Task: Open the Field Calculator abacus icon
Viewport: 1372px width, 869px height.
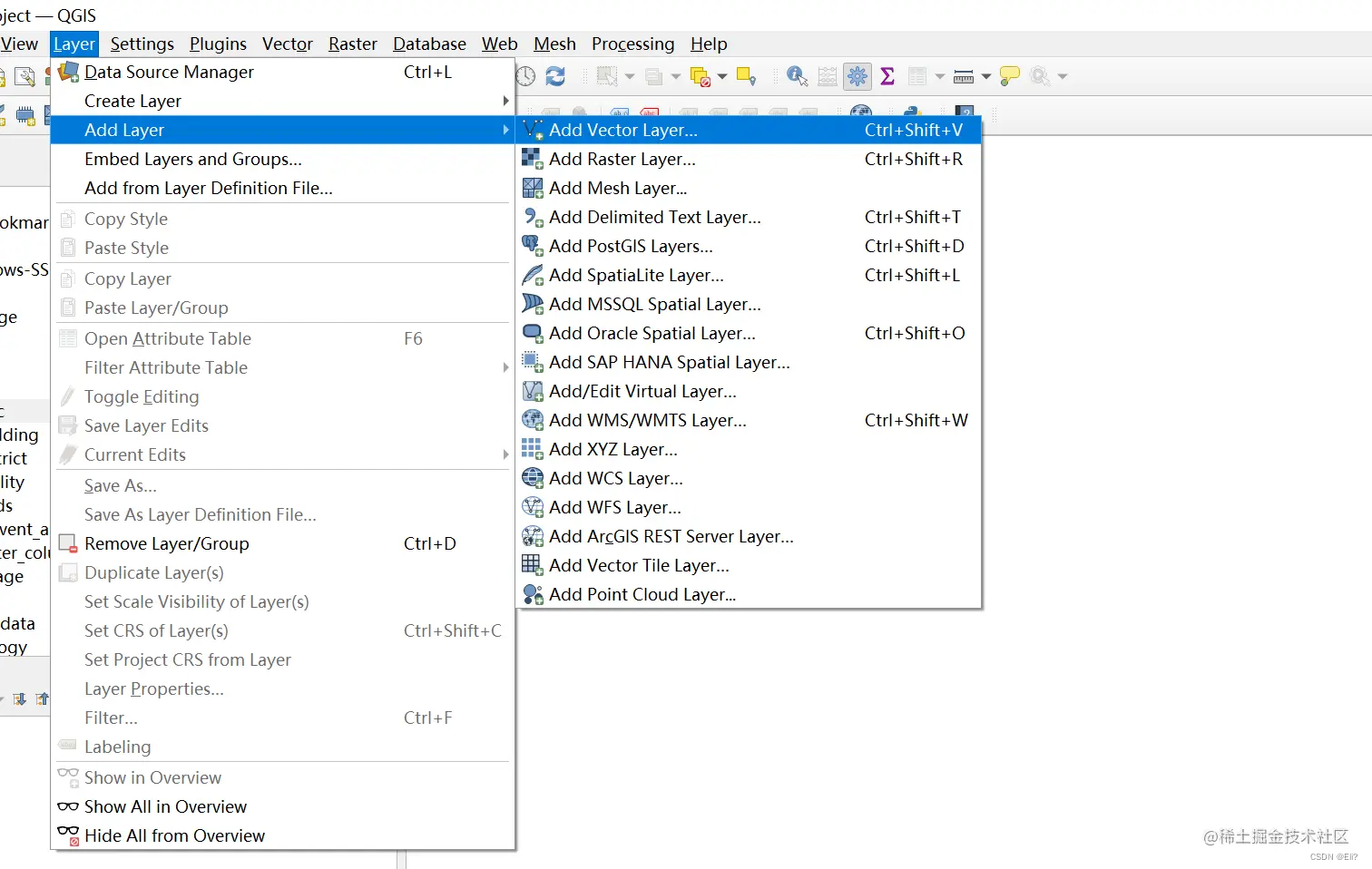Action: [x=828, y=77]
